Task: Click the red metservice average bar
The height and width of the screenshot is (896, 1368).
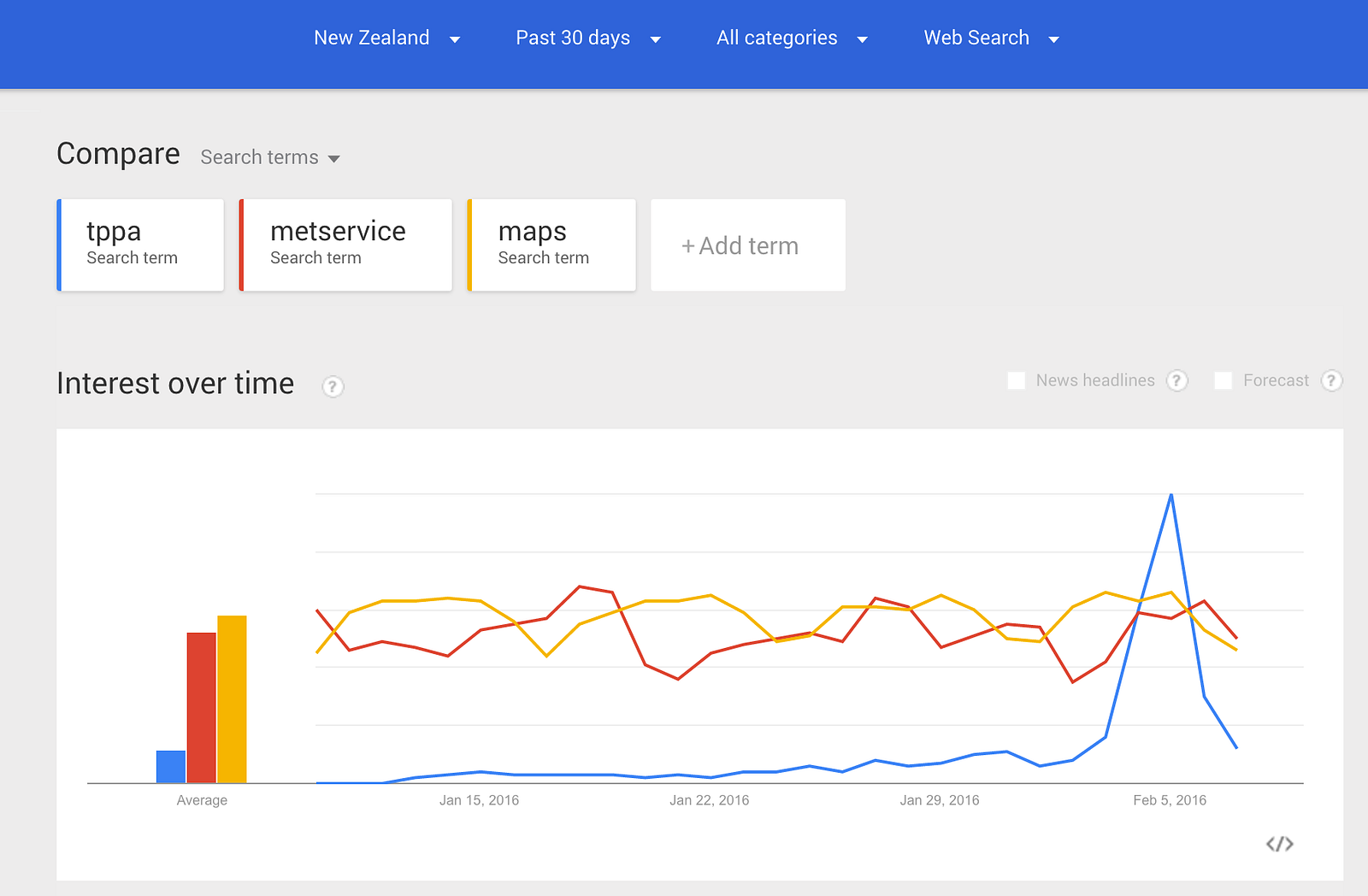Action: (x=202, y=708)
